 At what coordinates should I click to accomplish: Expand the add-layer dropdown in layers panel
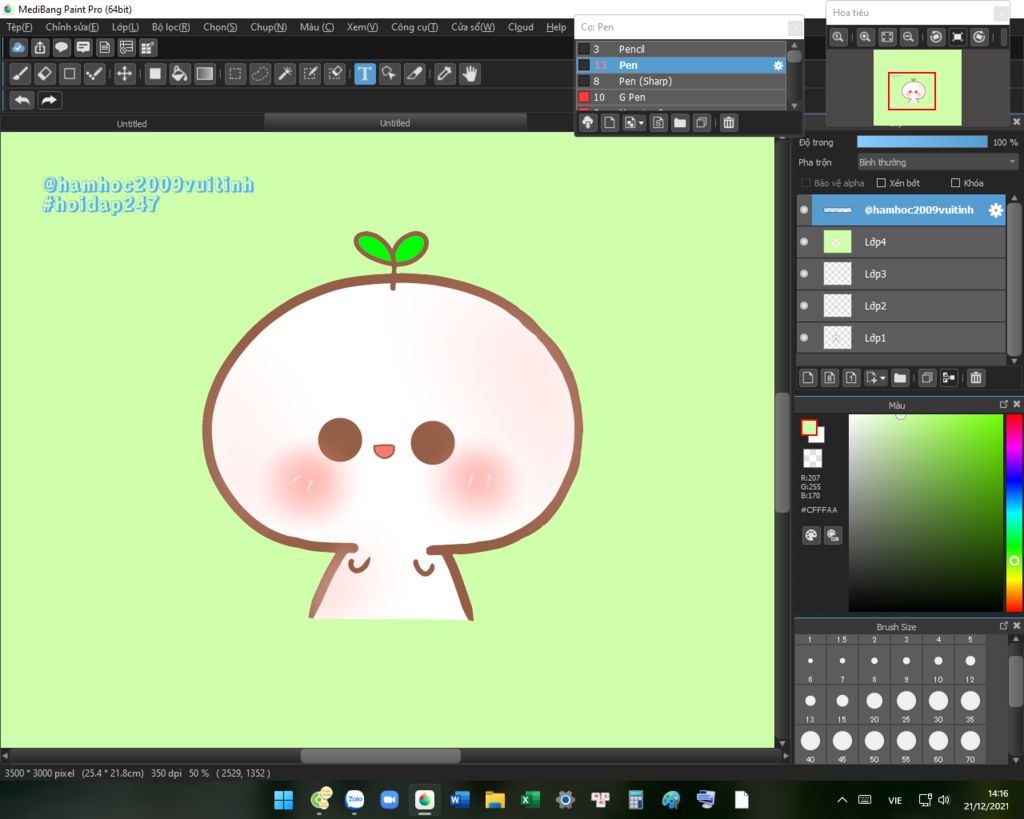(x=883, y=378)
